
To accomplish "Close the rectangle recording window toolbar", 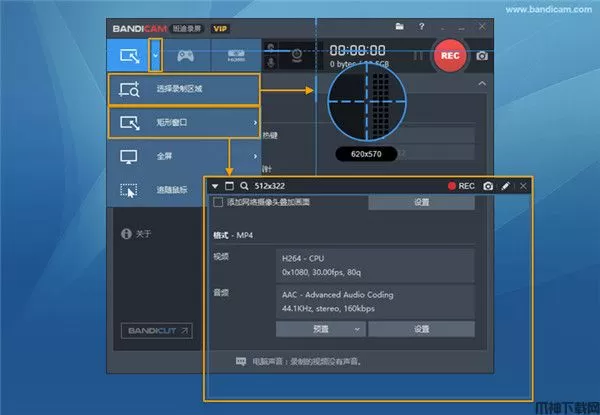I will 523,186.
